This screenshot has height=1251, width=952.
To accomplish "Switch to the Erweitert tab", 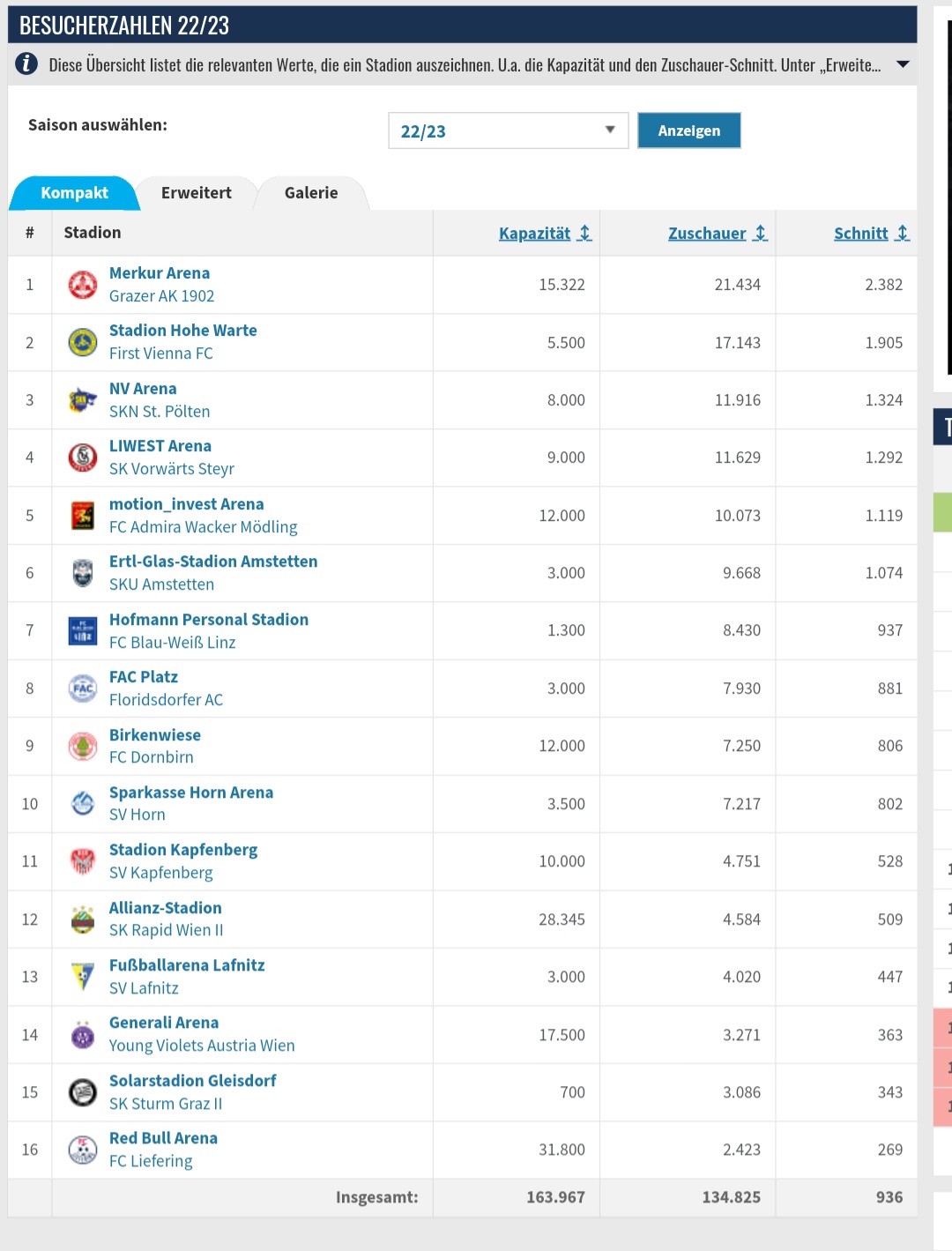I will [x=196, y=193].
